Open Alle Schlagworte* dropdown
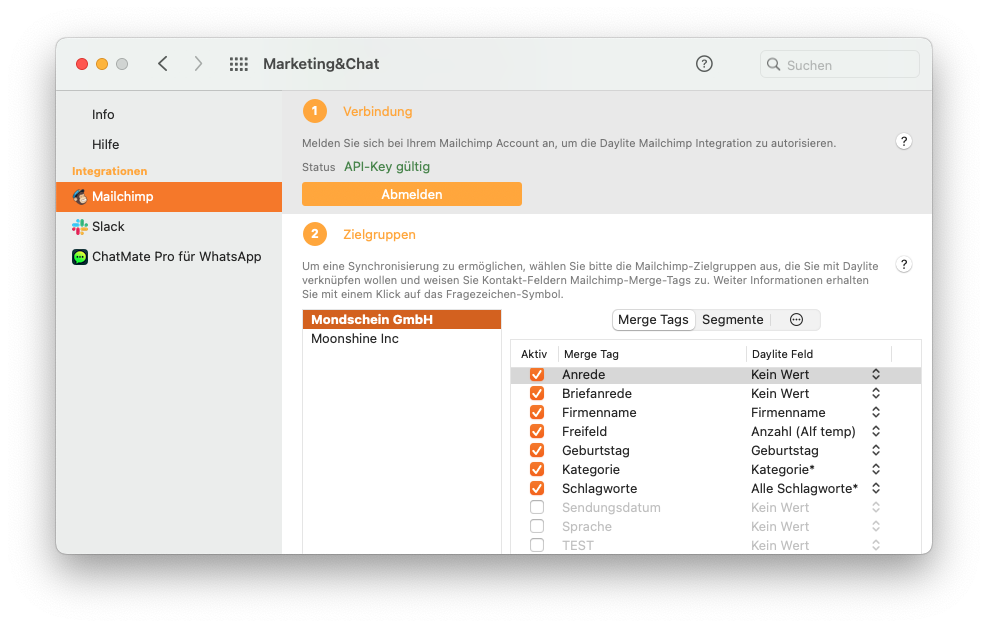 pos(876,488)
